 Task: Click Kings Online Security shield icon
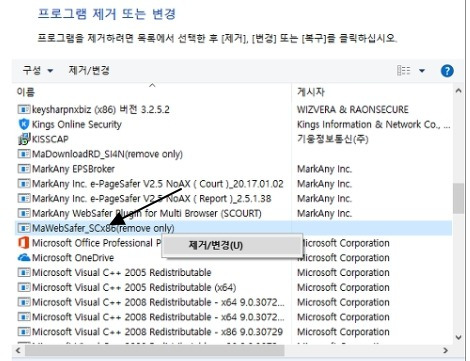24,124
